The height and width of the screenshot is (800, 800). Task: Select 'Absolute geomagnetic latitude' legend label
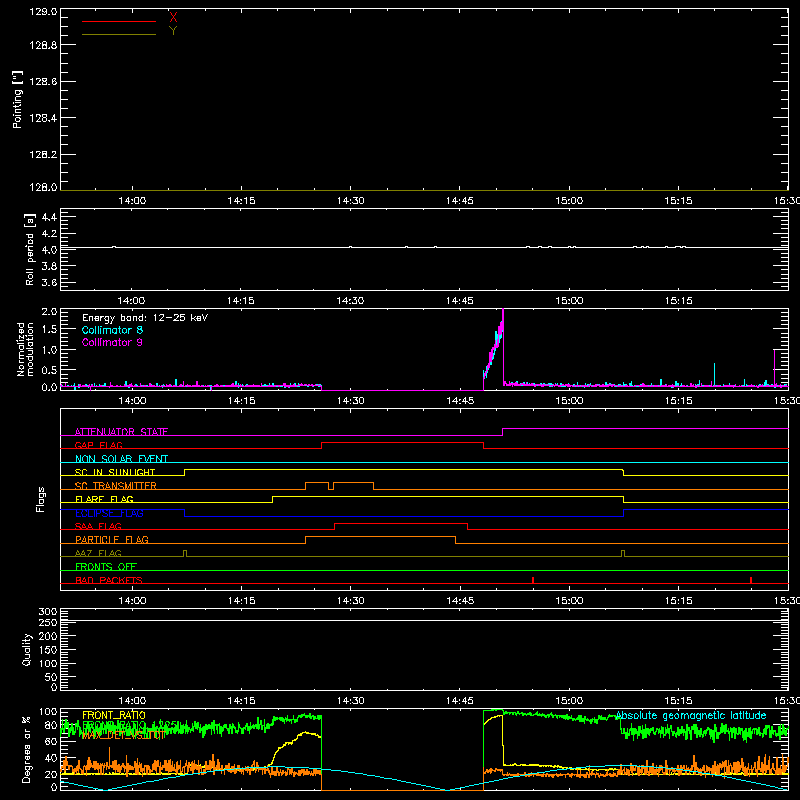(x=691, y=716)
